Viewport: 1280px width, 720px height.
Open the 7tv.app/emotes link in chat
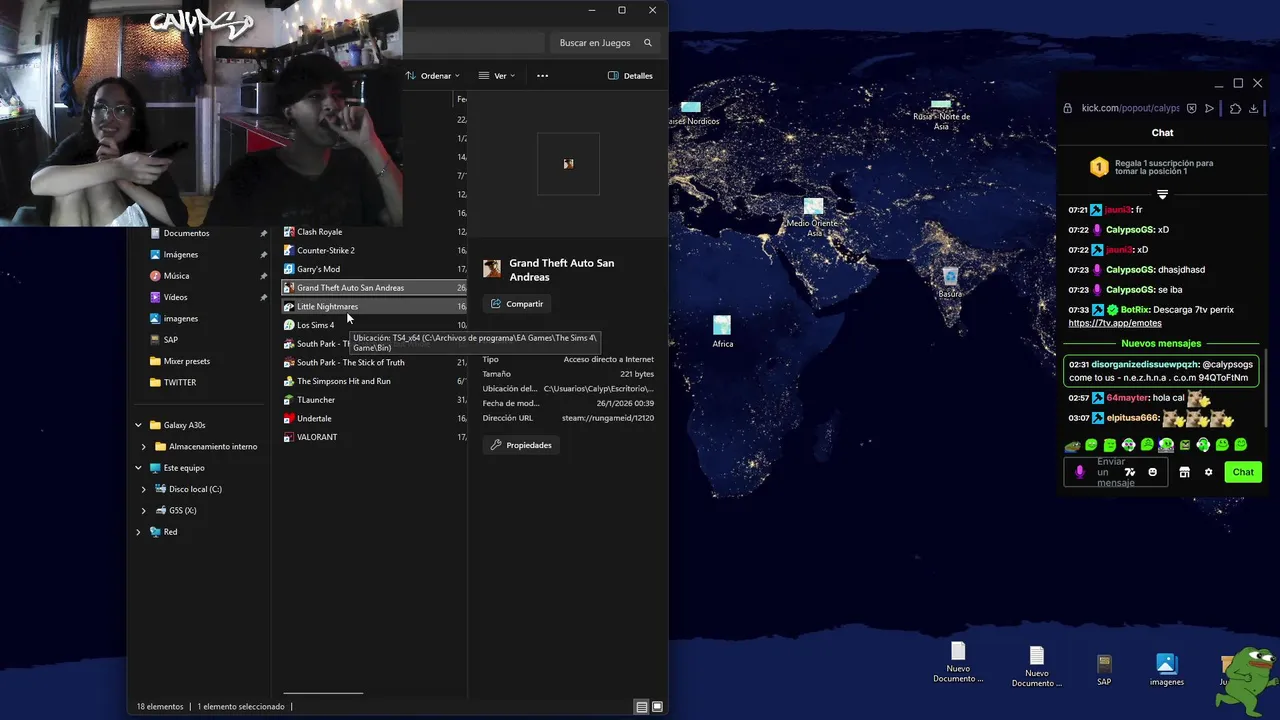(x=1115, y=323)
